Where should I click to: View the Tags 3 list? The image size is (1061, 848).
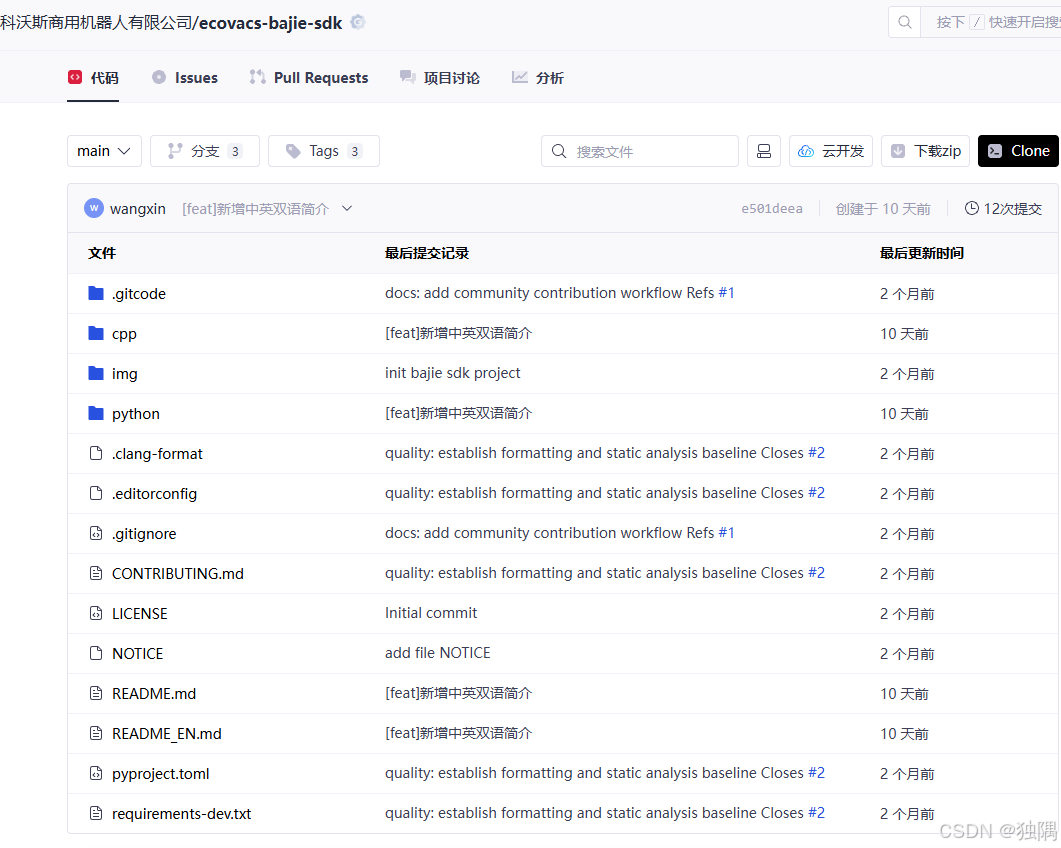coord(323,151)
